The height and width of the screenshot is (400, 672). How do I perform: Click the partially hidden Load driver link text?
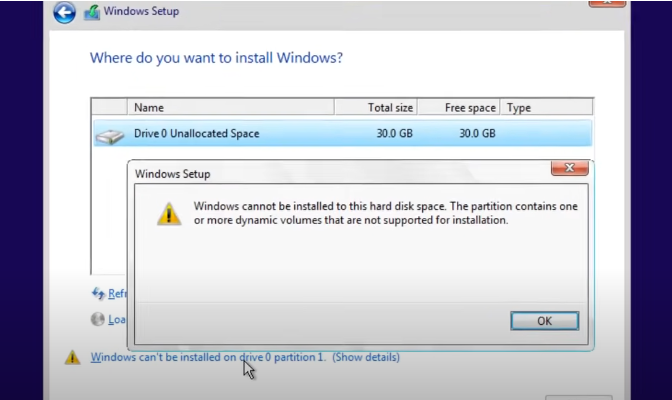coord(117,320)
